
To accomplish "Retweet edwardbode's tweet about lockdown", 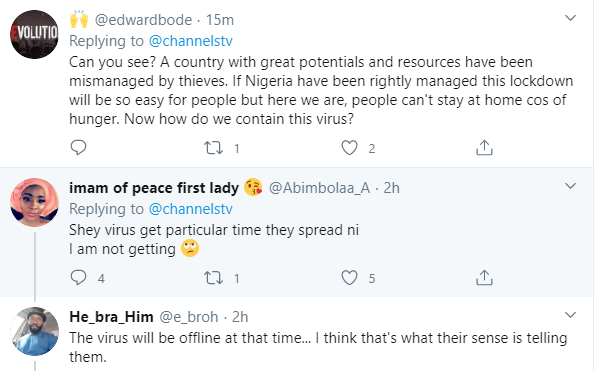I will tap(213, 148).
